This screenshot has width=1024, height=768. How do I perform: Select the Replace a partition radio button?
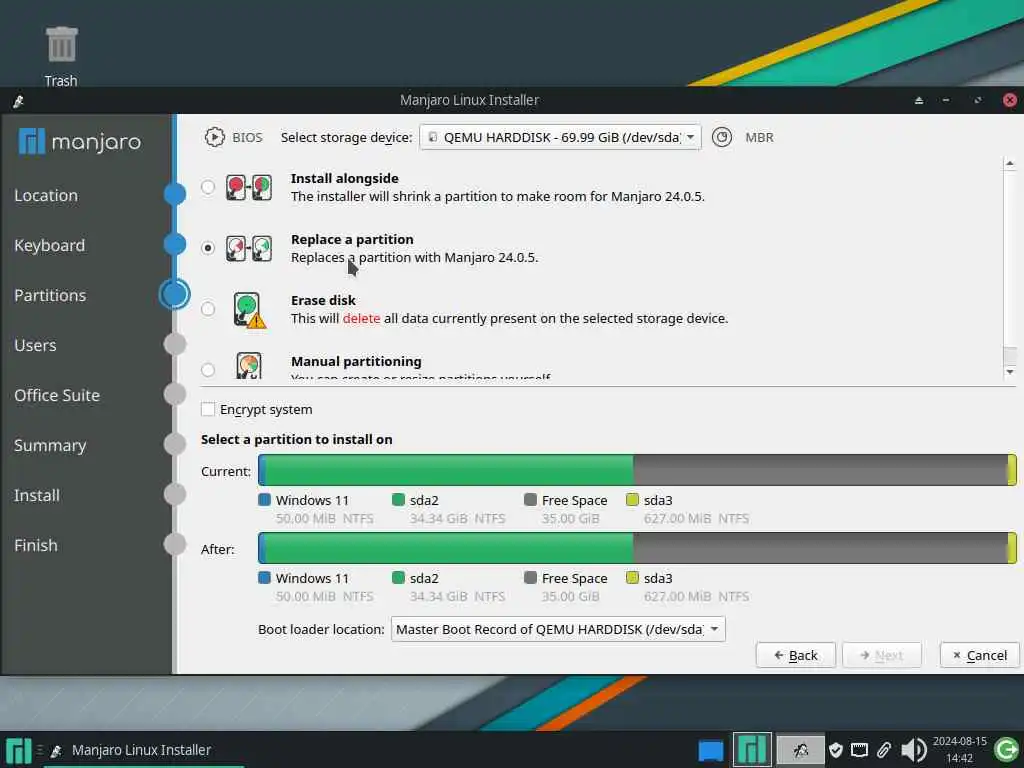[208, 248]
